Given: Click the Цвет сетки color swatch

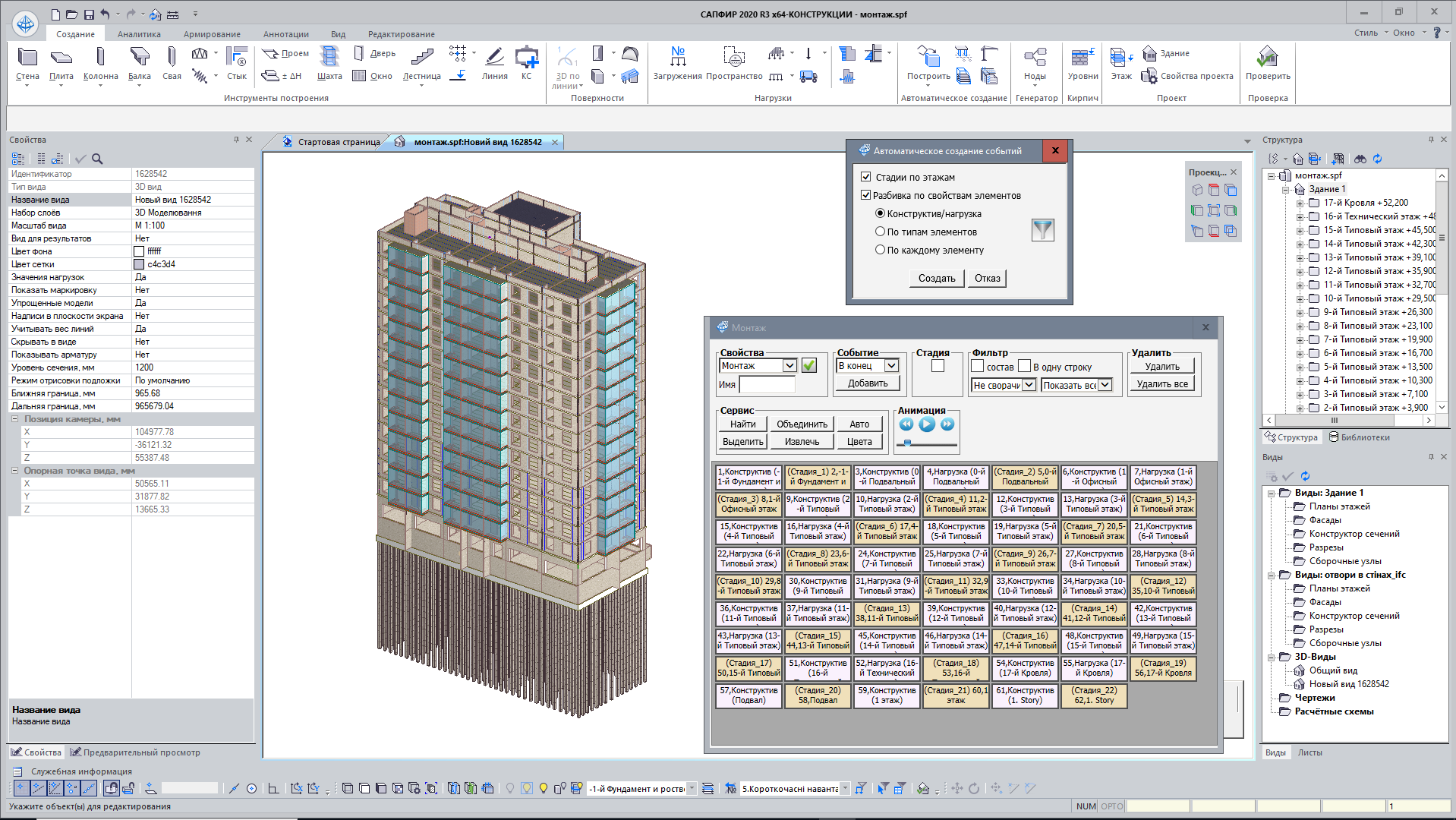Looking at the screenshot, I should coord(139,264).
